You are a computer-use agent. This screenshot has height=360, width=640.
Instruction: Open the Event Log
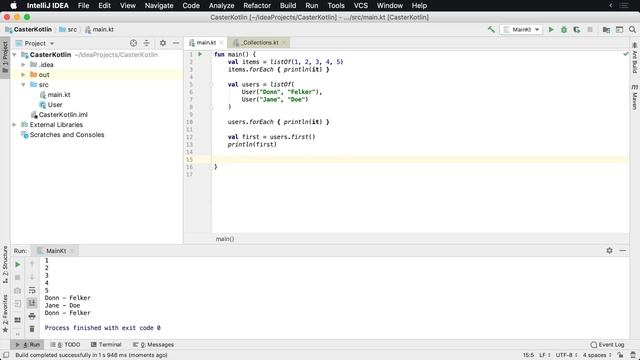point(607,344)
